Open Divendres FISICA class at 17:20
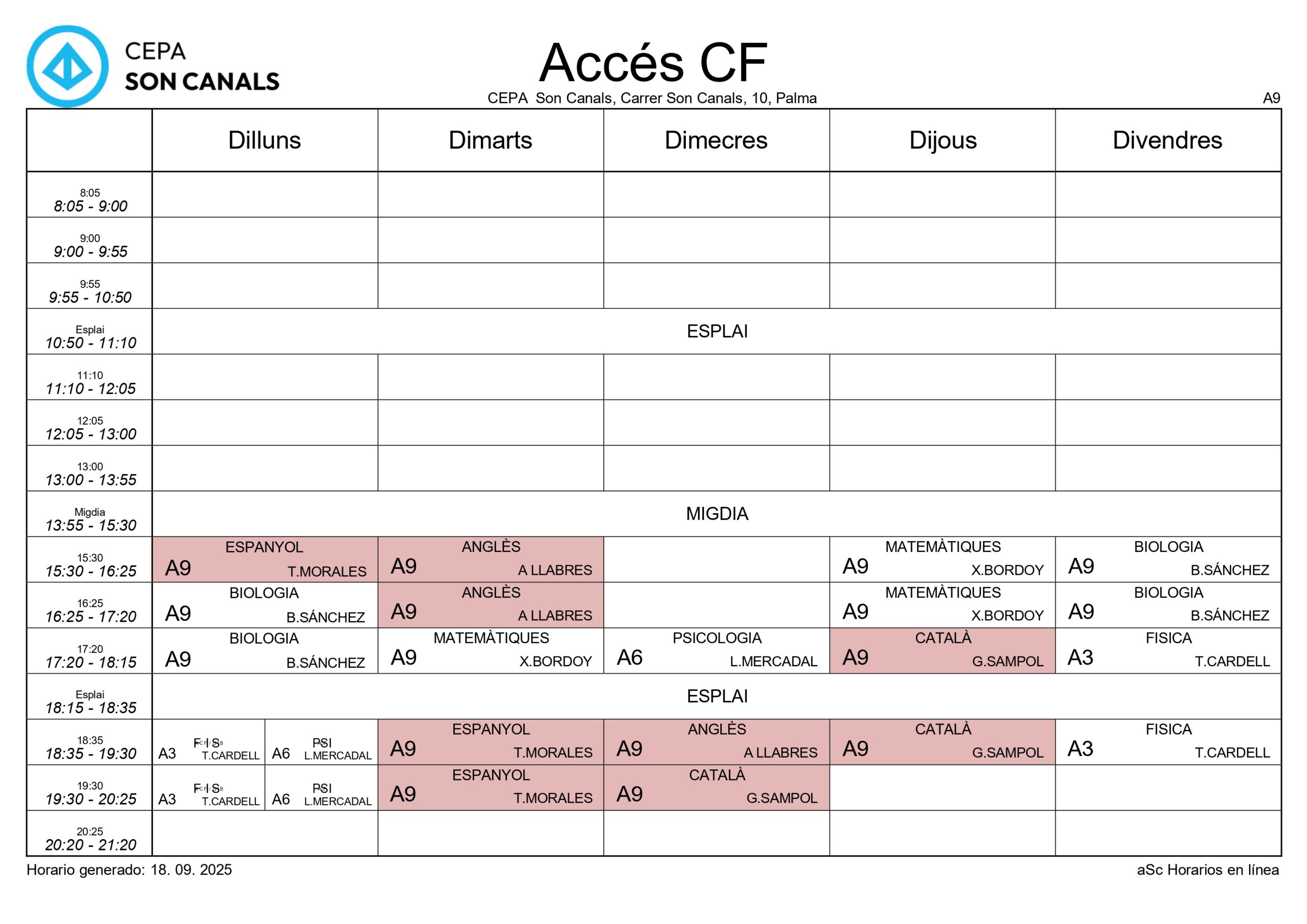The image size is (1307, 924). tap(1168, 650)
